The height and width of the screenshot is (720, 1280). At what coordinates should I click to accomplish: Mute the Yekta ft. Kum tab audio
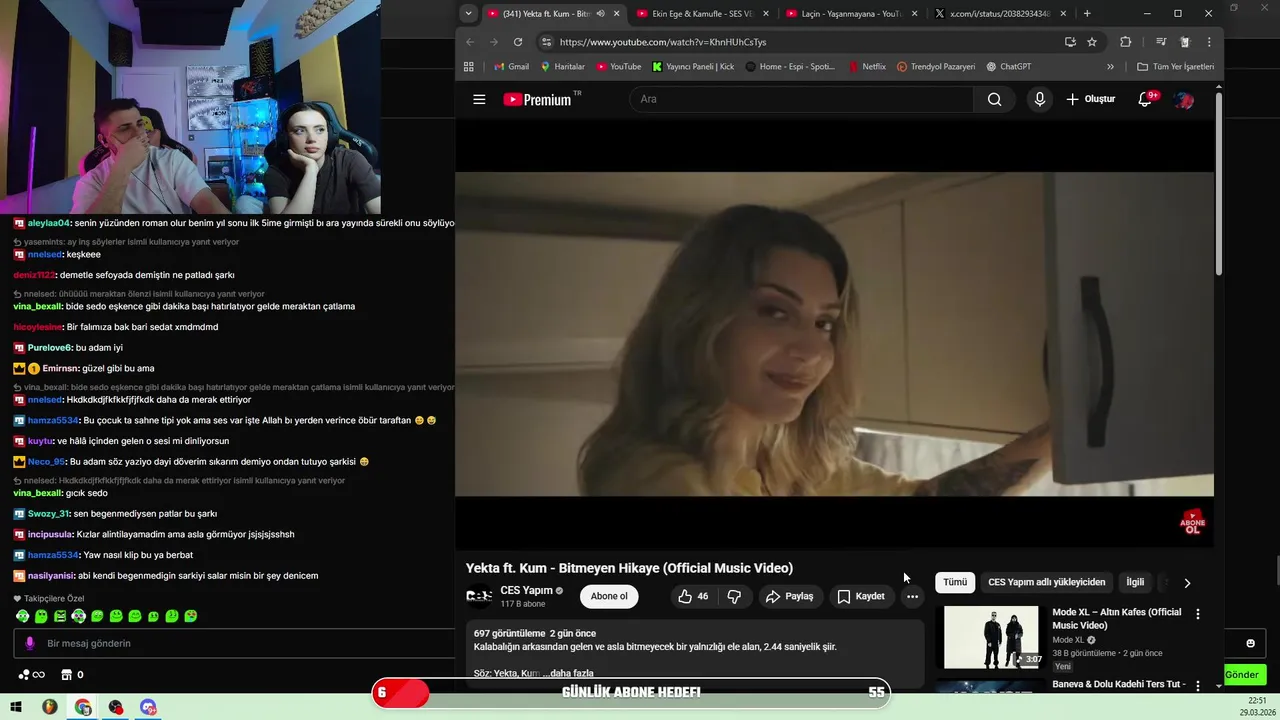point(600,13)
